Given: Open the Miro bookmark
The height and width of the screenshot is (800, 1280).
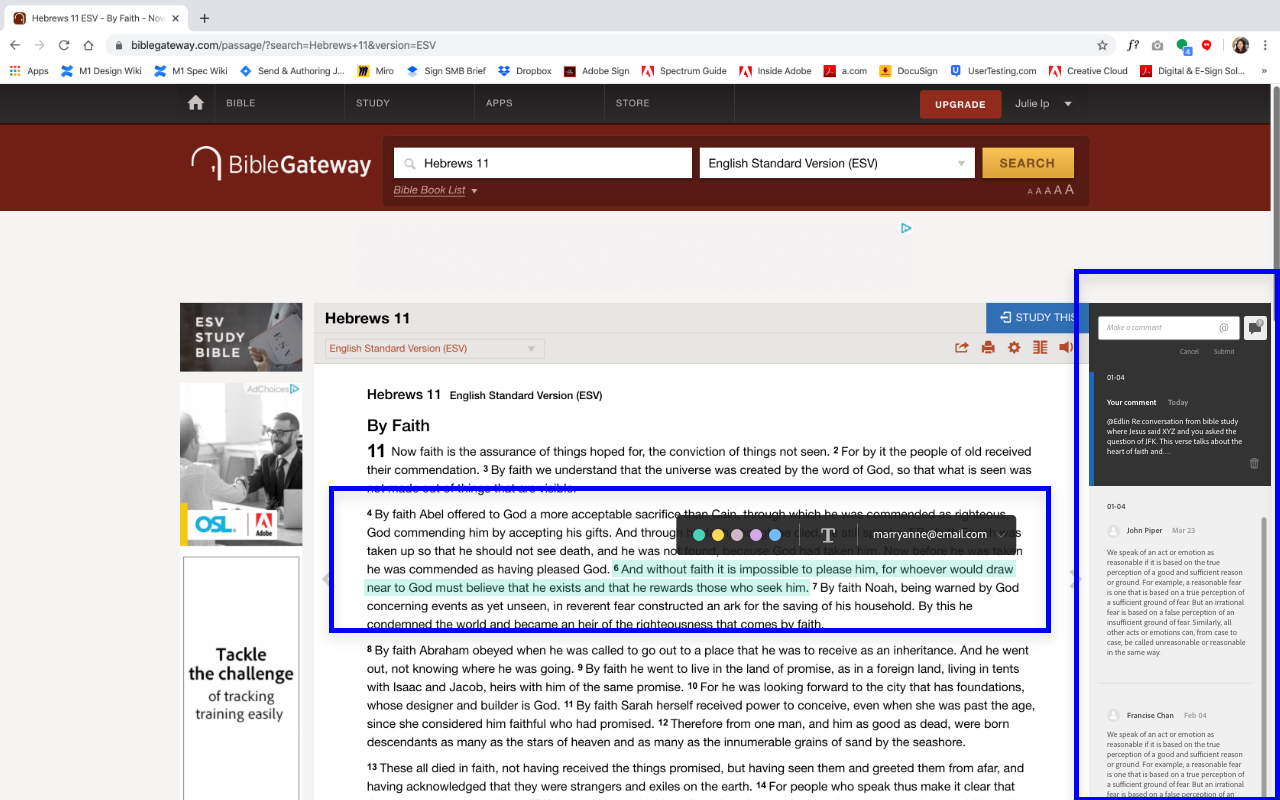Looking at the screenshot, I should point(376,71).
